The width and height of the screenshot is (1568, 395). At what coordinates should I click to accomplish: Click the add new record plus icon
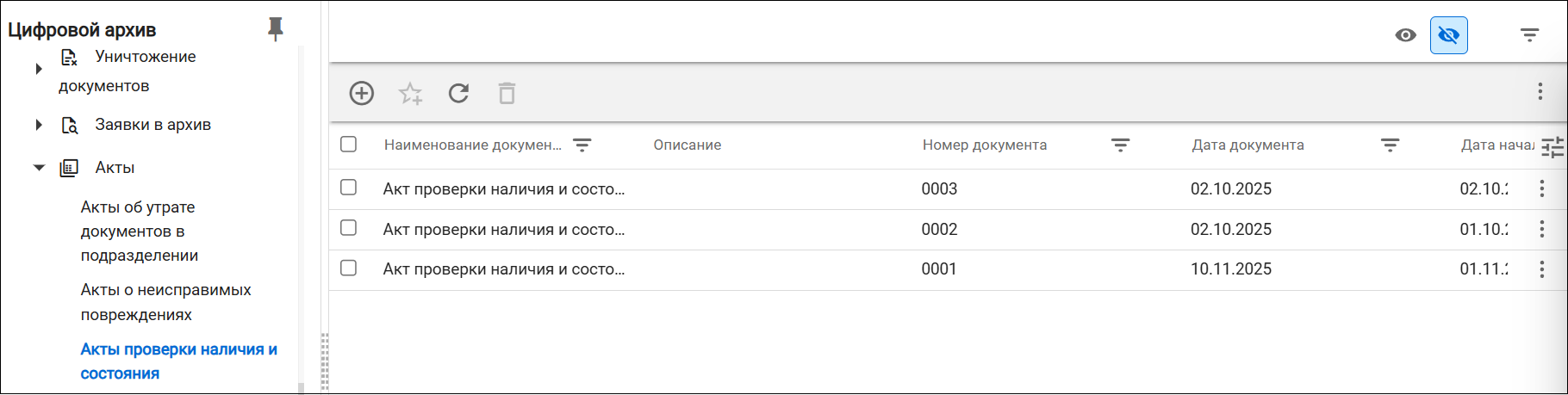[x=362, y=93]
